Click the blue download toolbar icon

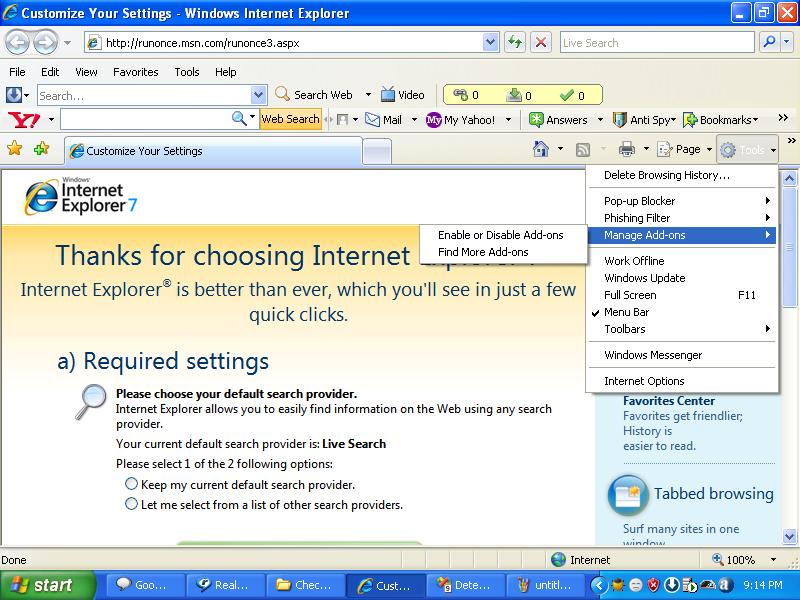tap(14, 95)
